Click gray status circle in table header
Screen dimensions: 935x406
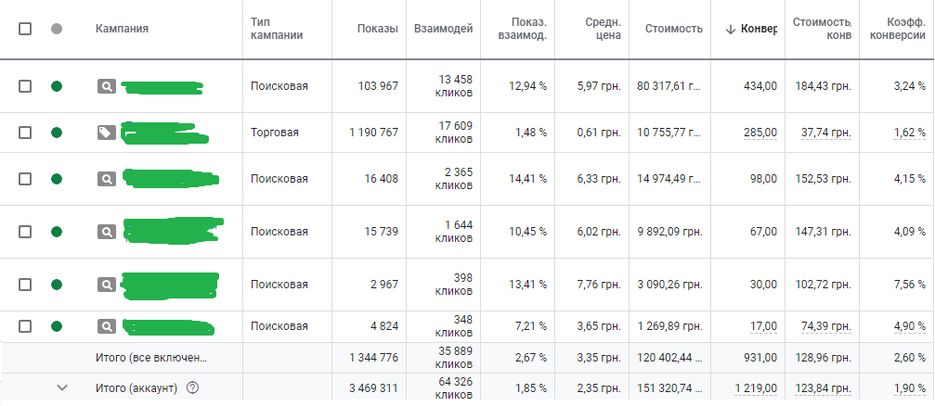pos(57,29)
